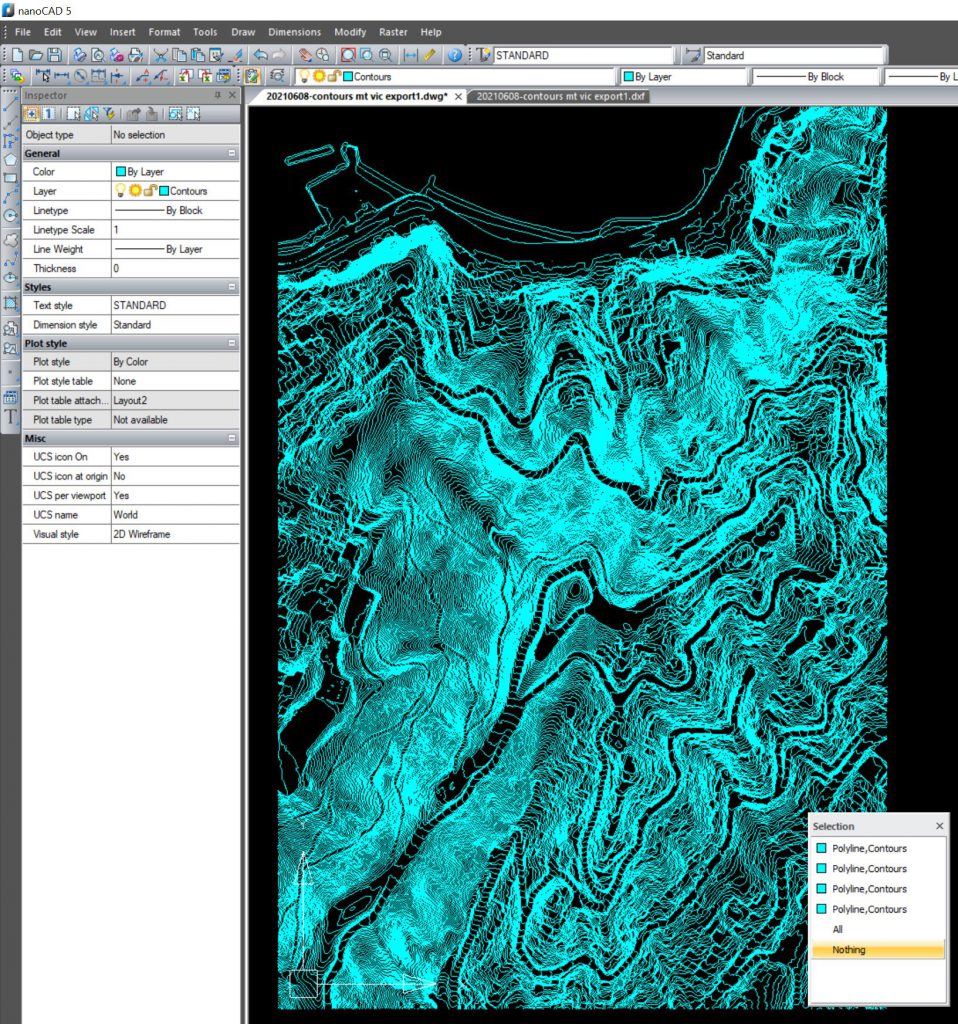Click the Quick select icon in Inspector
Screen dimensions: 958x1024
click(108, 114)
